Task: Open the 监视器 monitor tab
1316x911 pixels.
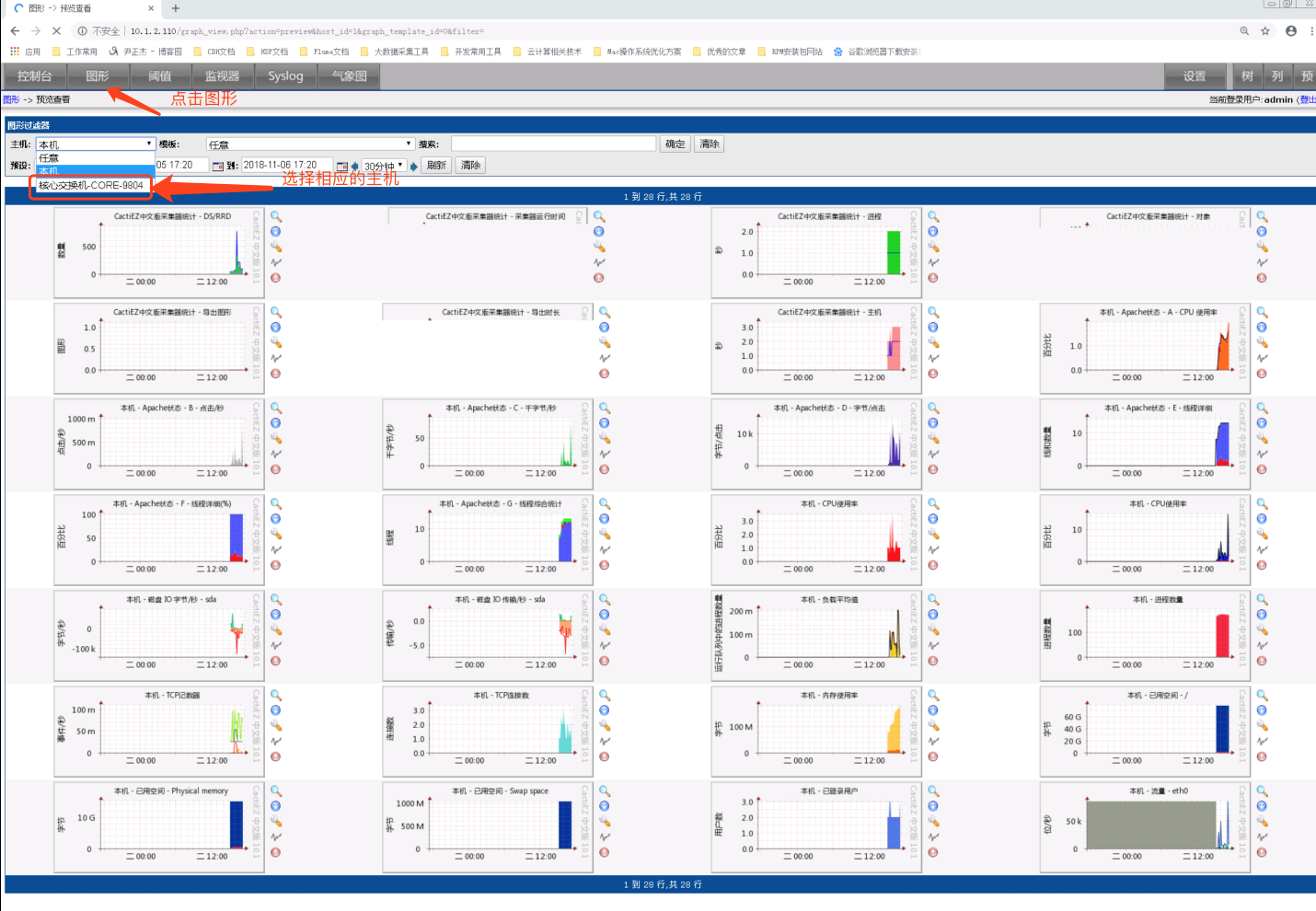Action: point(223,76)
